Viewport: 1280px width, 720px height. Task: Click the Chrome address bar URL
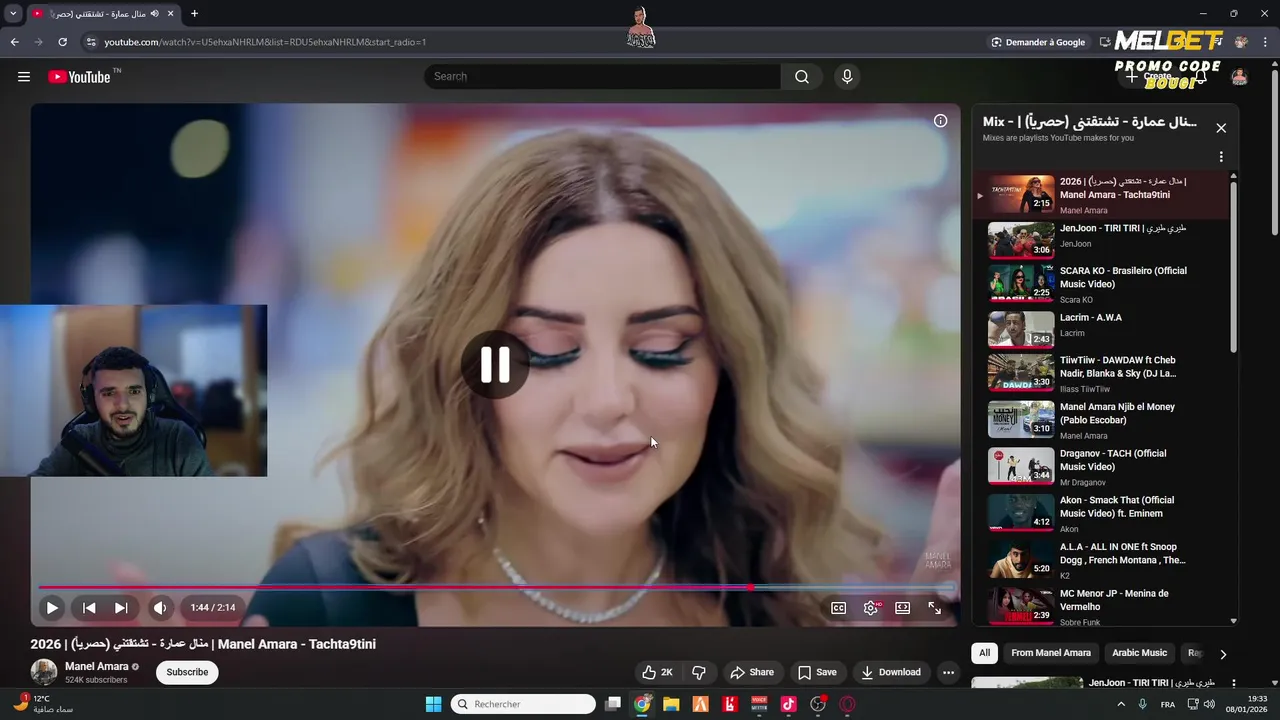pos(265,42)
